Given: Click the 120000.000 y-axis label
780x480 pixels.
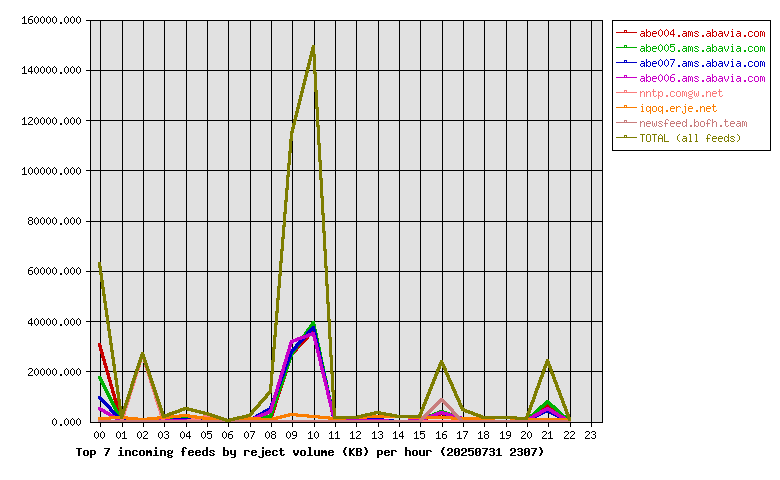Looking at the screenshot, I should pyautogui.click(x=51, y=121).
